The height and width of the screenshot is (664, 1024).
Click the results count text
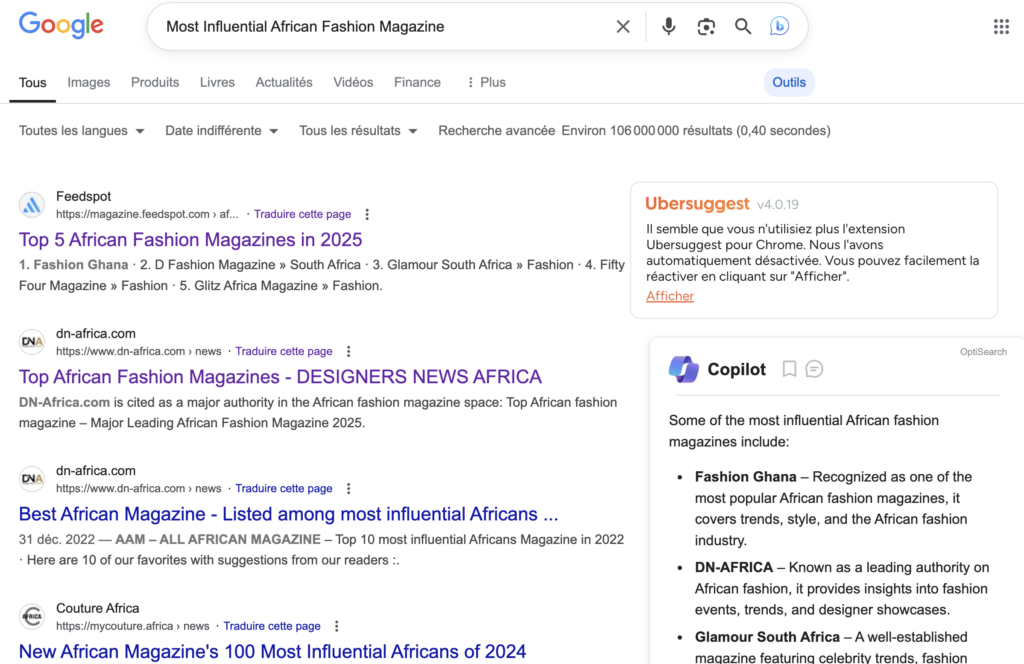tap(696, 131)
